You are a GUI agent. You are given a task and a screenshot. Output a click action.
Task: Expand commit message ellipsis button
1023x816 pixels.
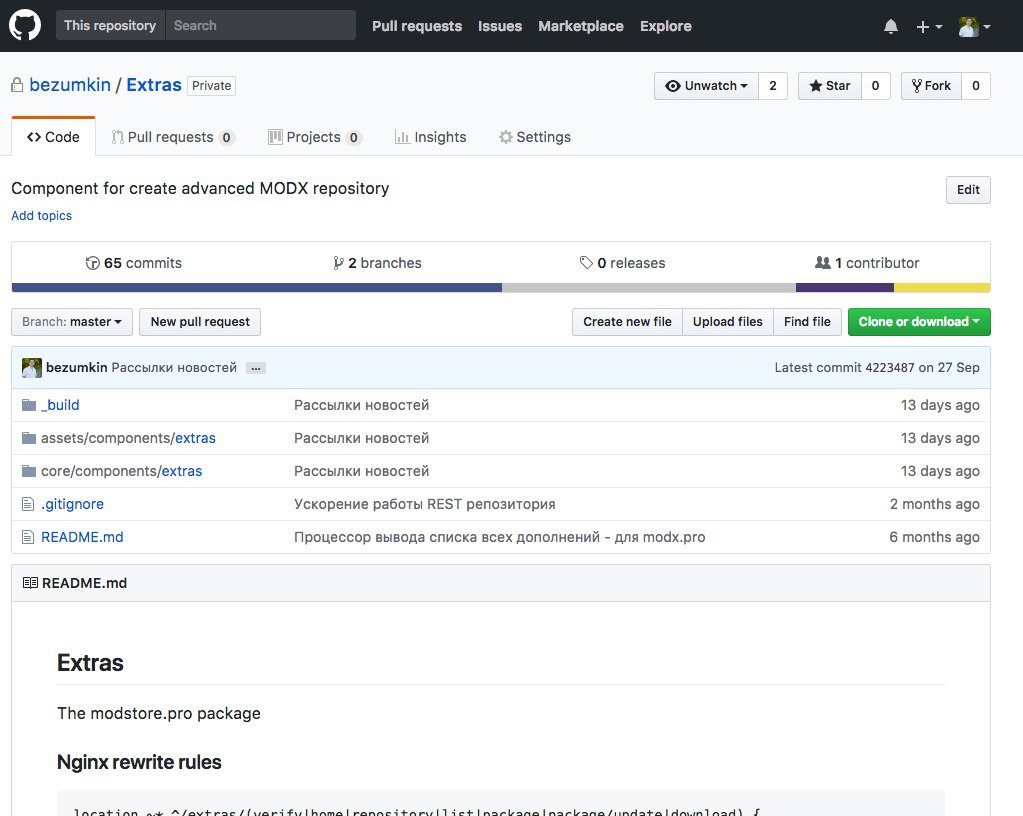click(x=256, y=368)
